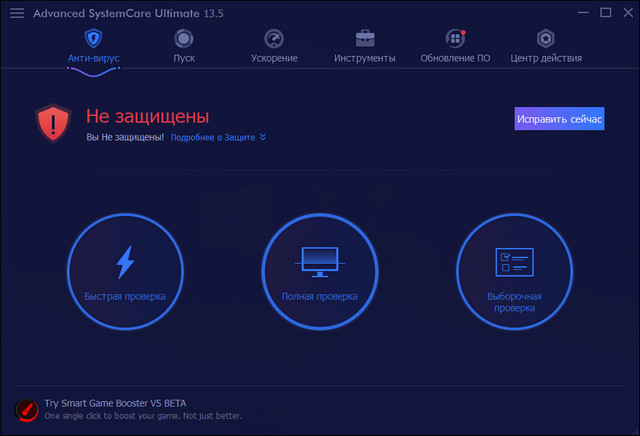This screenshot has width=640, height=436.
Task: Open the Подробнее о Защите link
Action: click(212, 137)
